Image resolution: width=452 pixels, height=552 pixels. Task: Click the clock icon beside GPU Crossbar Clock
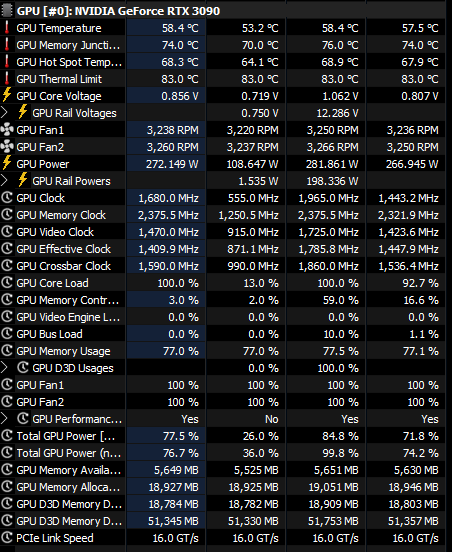pyautogui.click(x=7, y=265)
